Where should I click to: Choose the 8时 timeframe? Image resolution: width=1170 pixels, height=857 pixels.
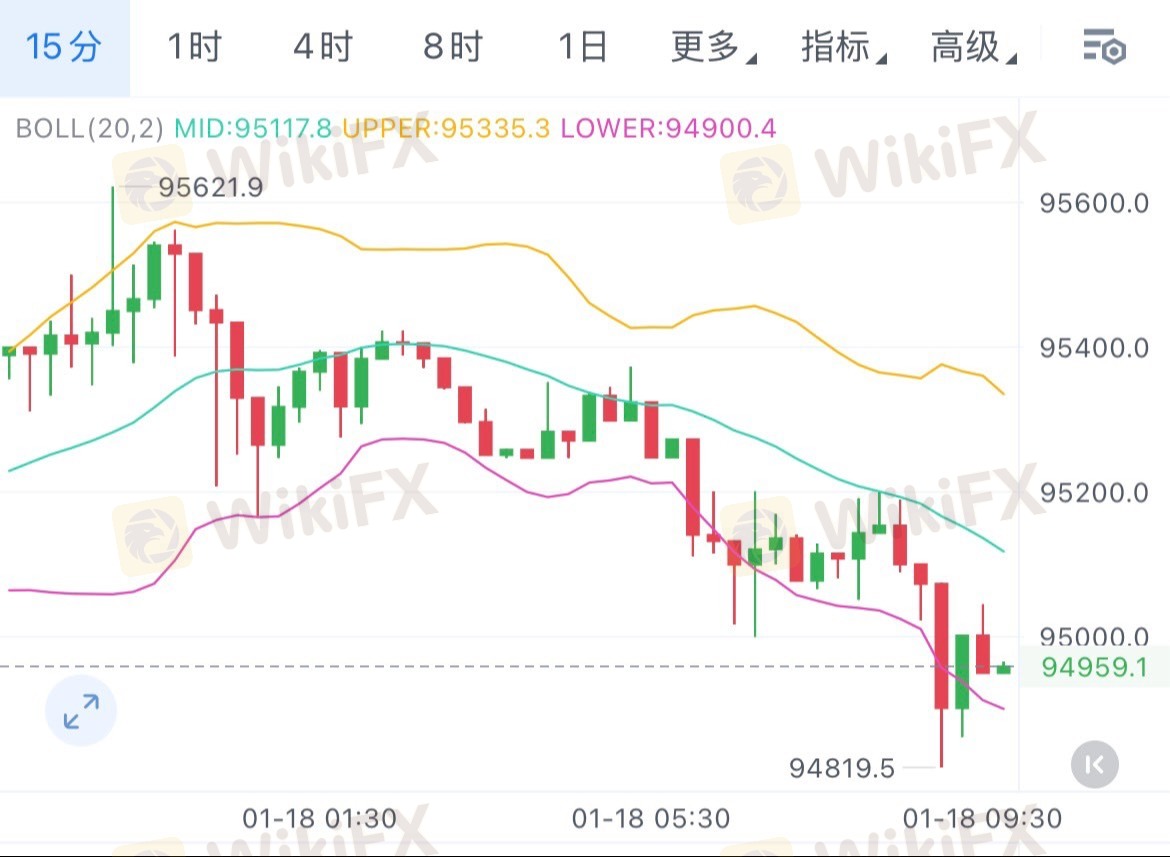tap(452, 47)
